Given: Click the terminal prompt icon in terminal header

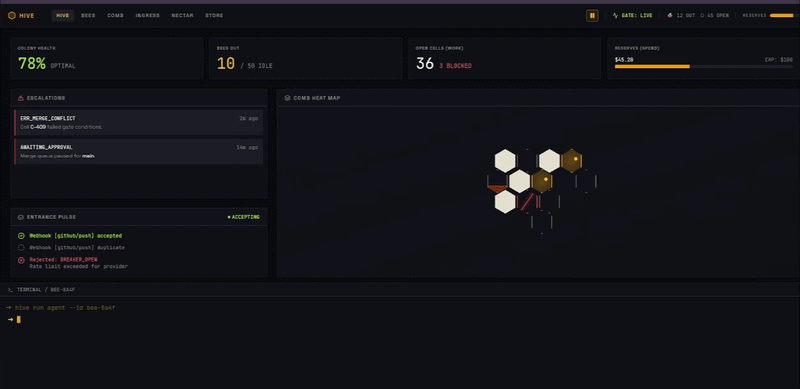Looking at the screenshot, I should click(x=10, y=289).
